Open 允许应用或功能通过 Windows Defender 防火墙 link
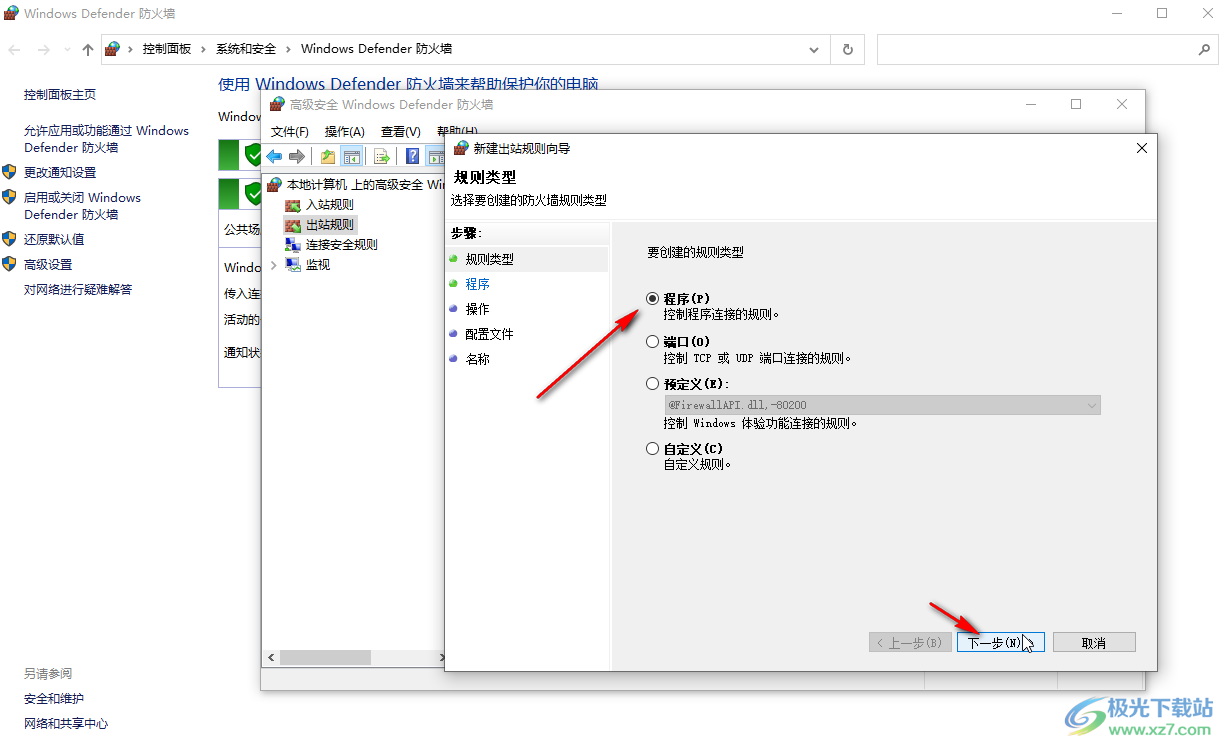1224x746 pixels. point(106,139)
